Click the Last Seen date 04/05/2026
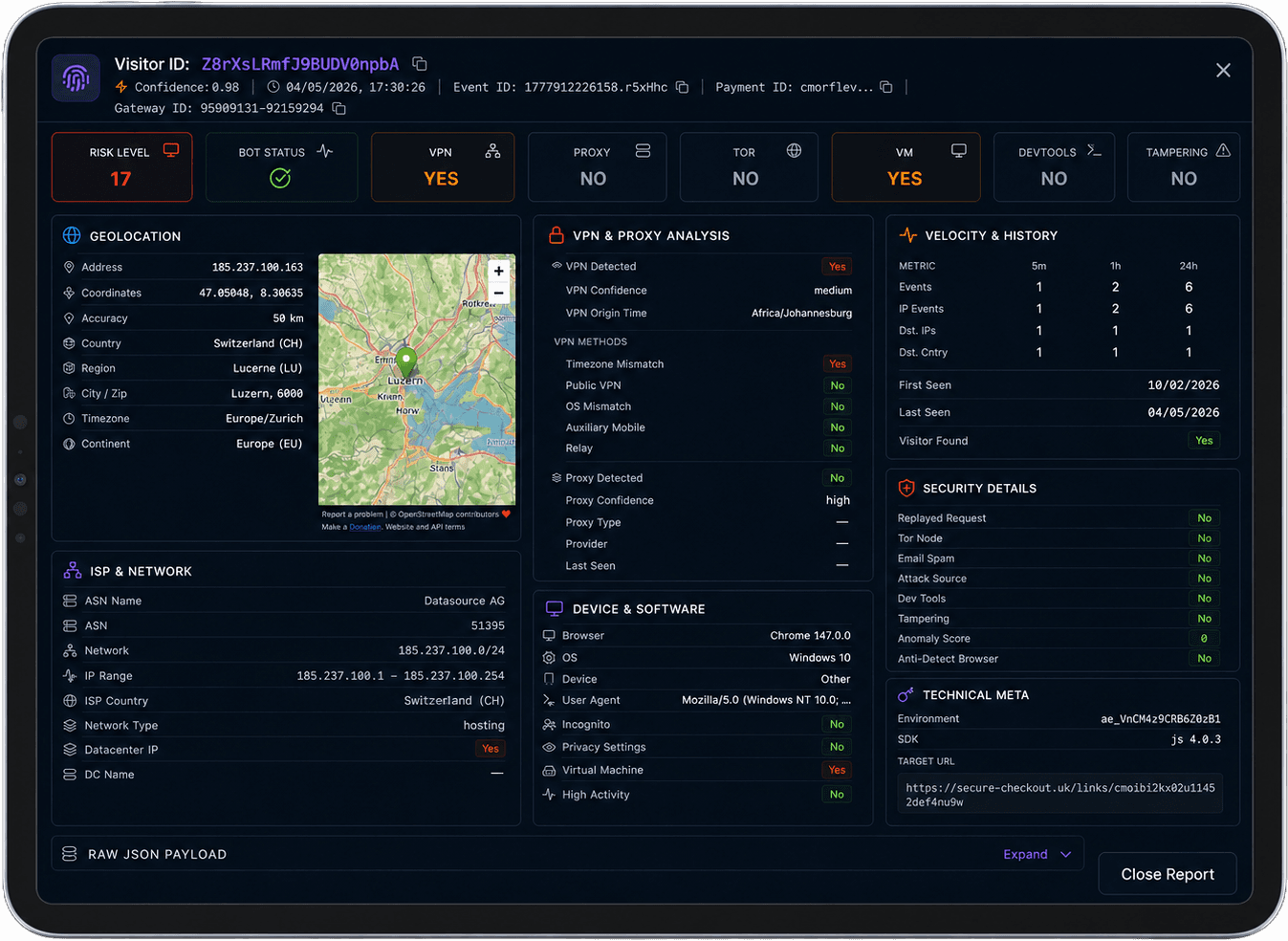The image size is (1288, 941). 1184,412
